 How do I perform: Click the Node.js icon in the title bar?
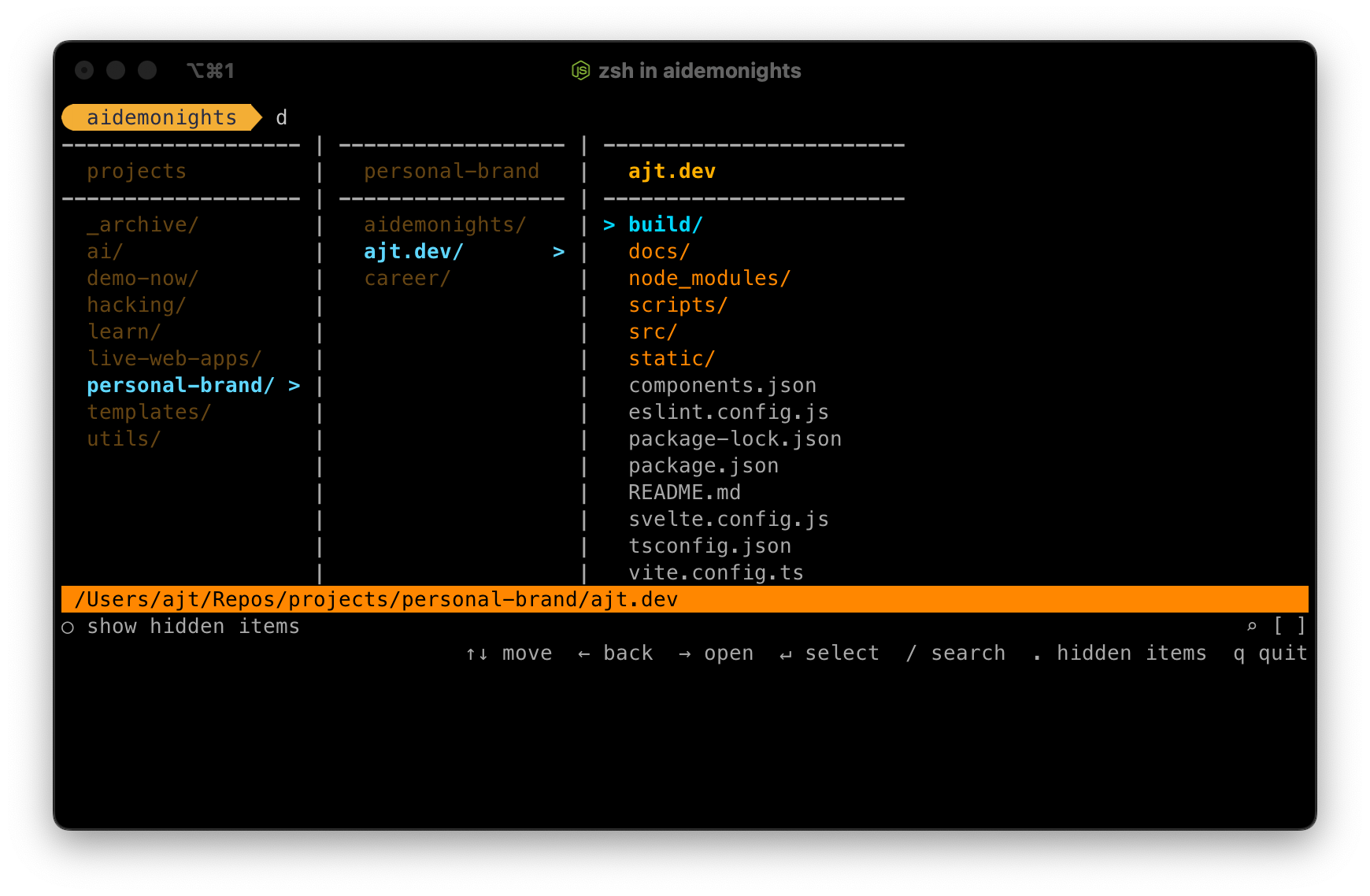580,71
